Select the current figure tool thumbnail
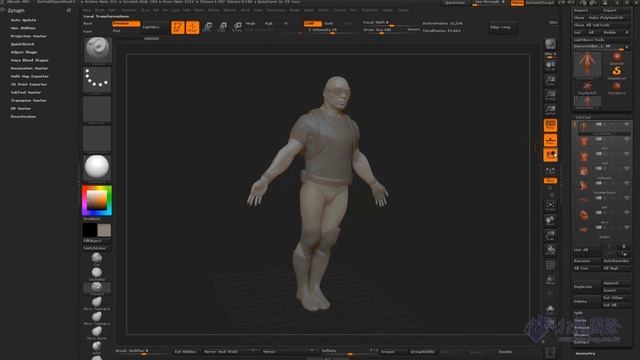This screenshot has height=360, width=640. click(x=587, y=64)
